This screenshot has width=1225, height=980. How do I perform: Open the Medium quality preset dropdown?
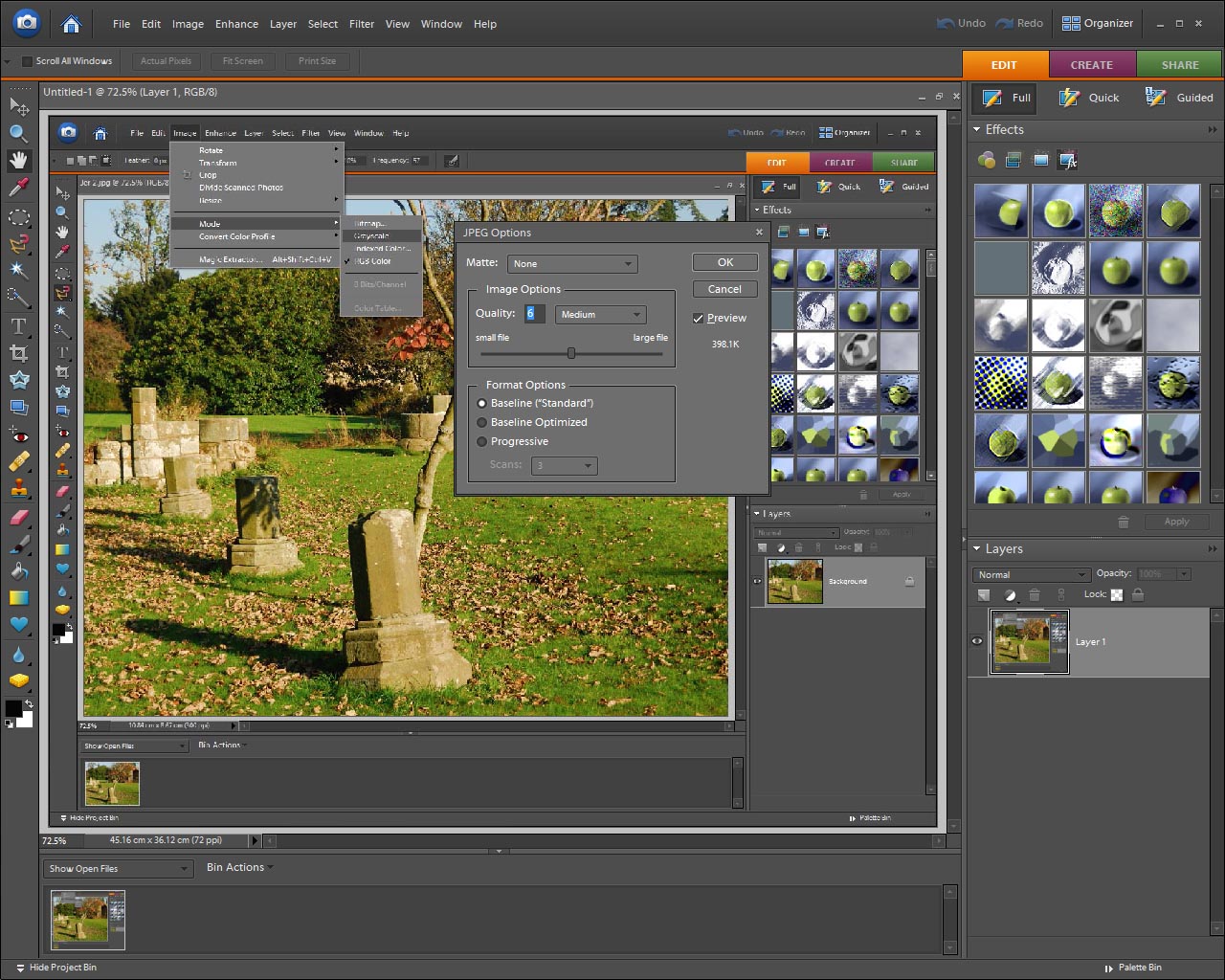[x=601, y=314]
